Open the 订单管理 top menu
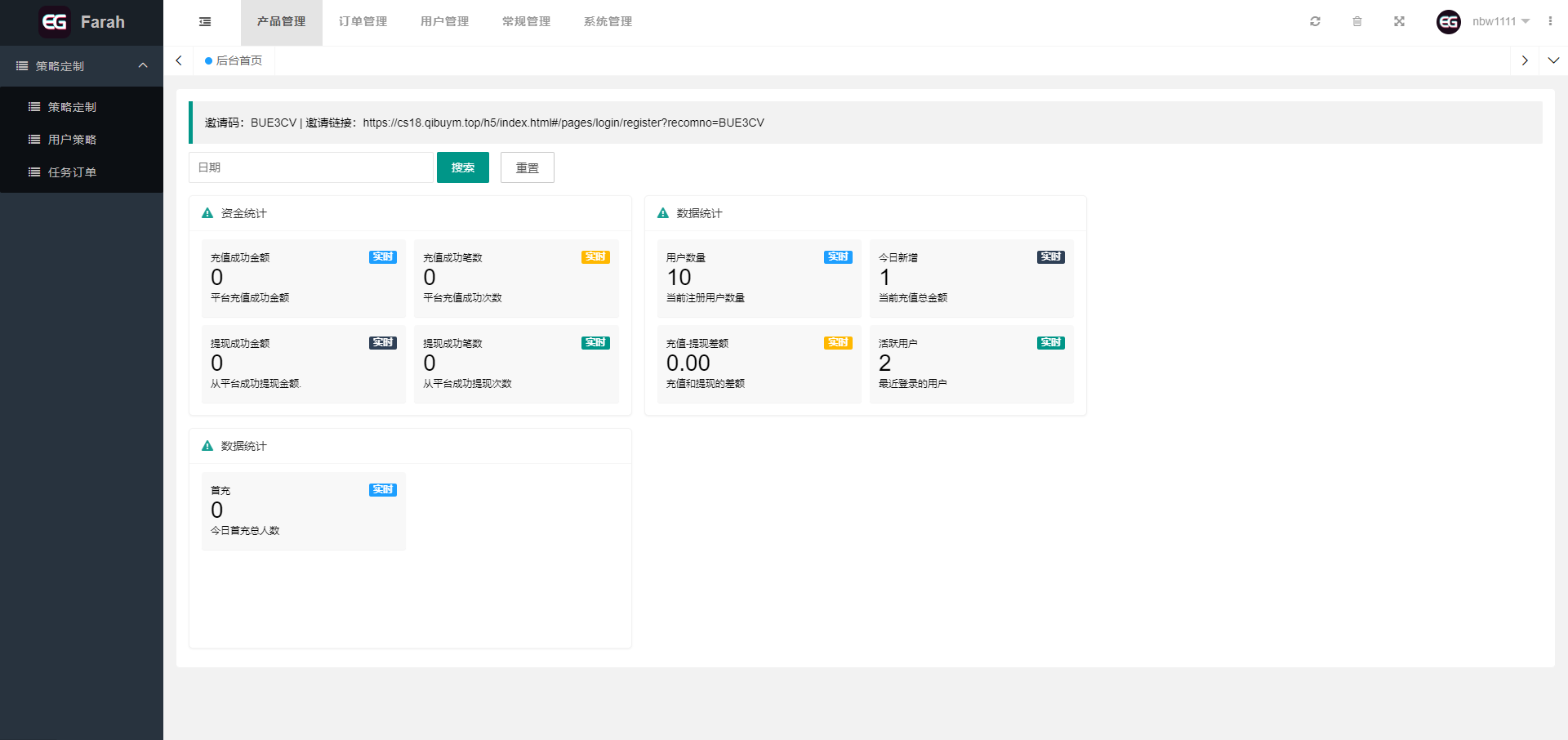 [x=363, y=22]
